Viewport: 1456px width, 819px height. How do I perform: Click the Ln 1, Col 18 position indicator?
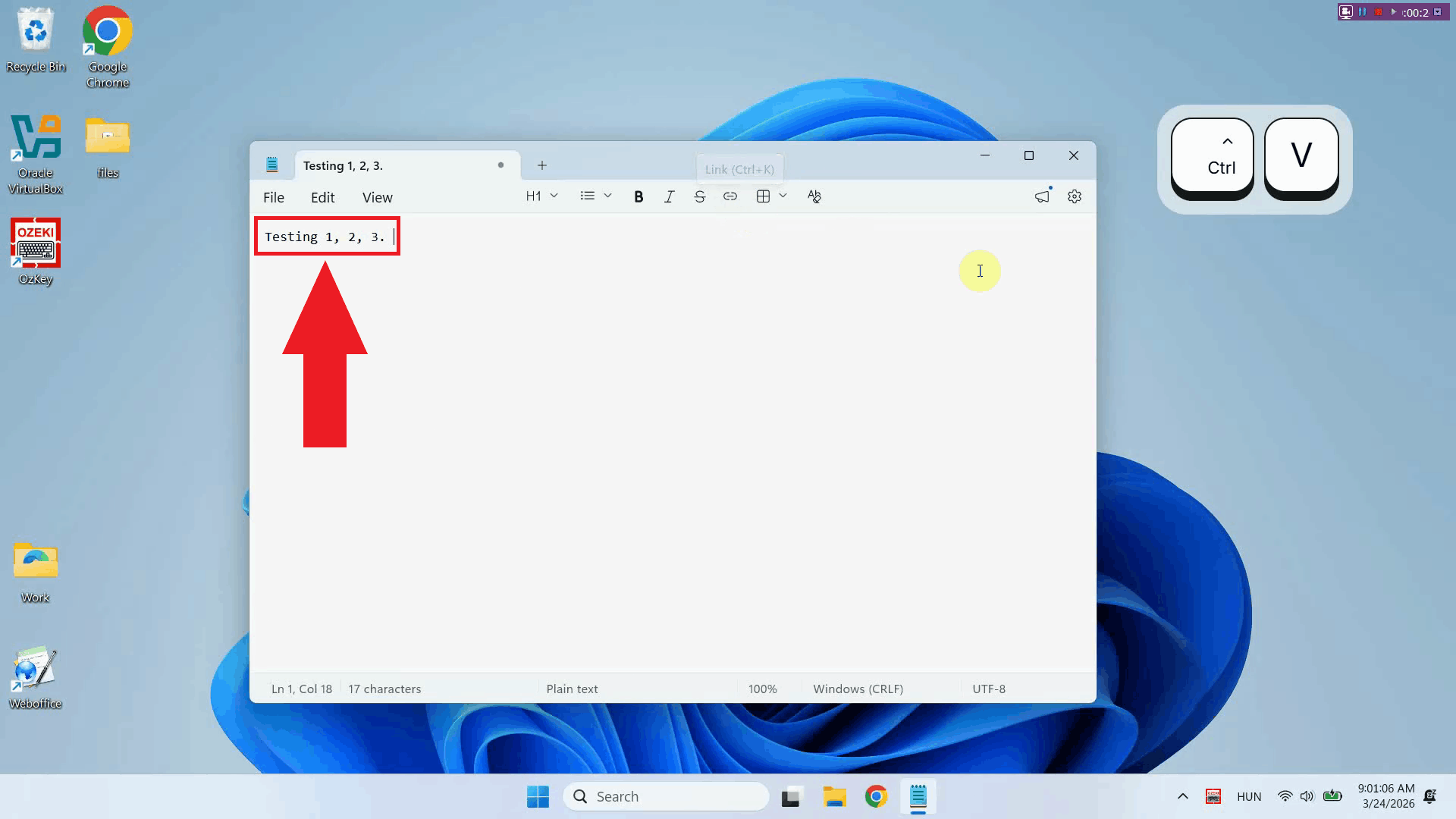[x=302, y=689]
